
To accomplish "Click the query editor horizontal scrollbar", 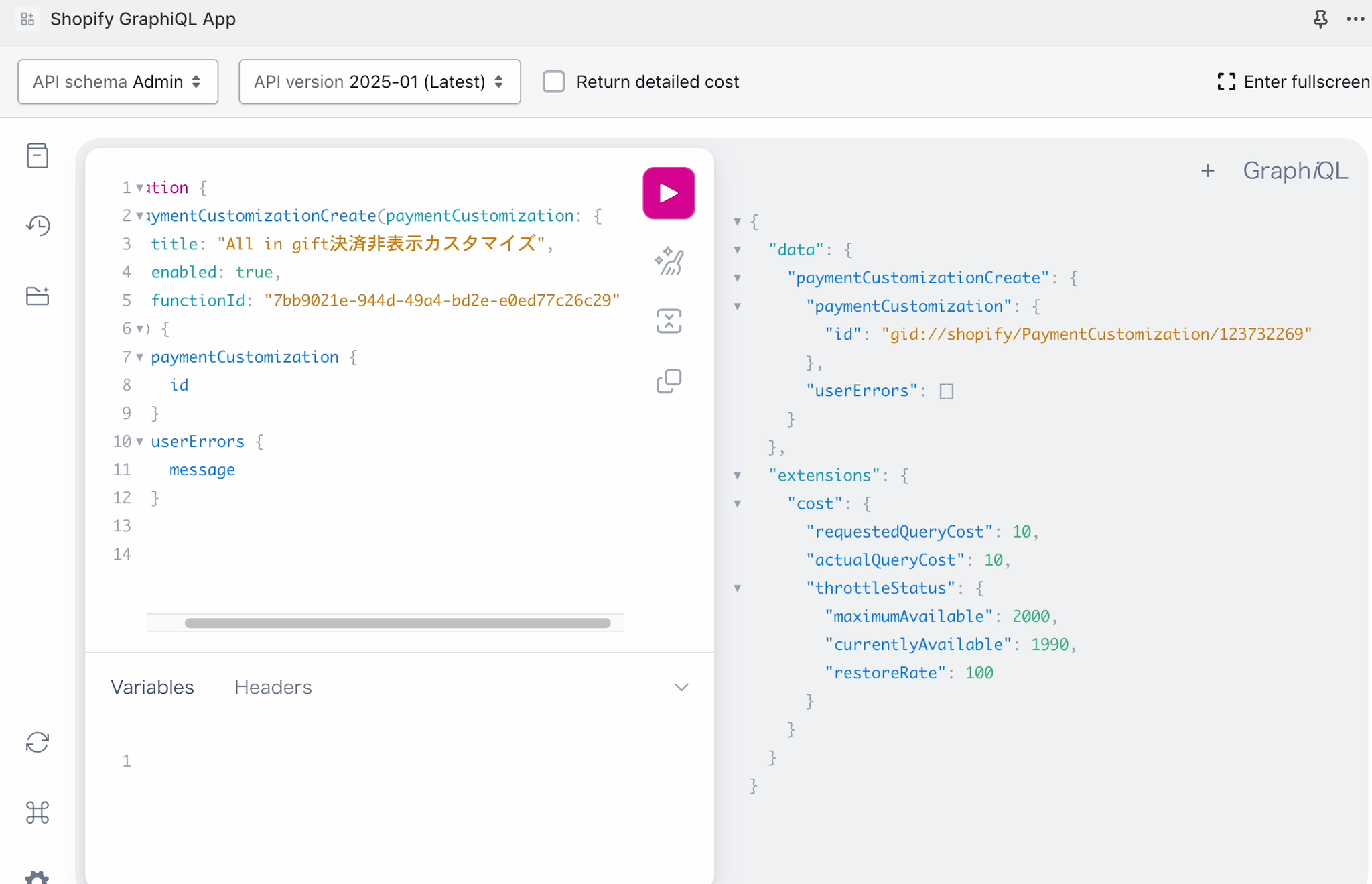I will coord(397,623).
